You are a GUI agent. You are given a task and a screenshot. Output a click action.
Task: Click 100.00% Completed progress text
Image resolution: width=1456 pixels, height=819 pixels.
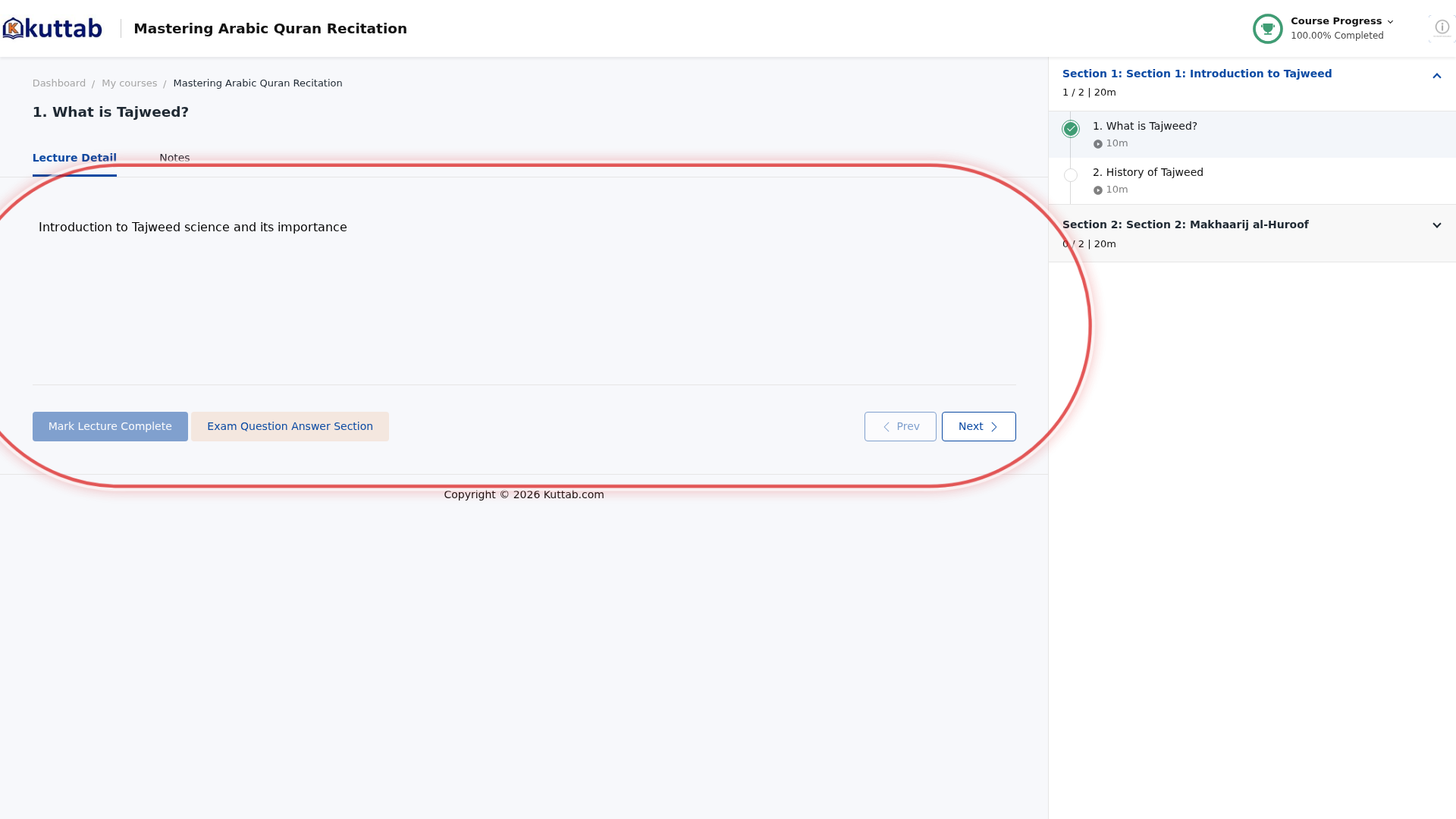tap(1337, 36)
